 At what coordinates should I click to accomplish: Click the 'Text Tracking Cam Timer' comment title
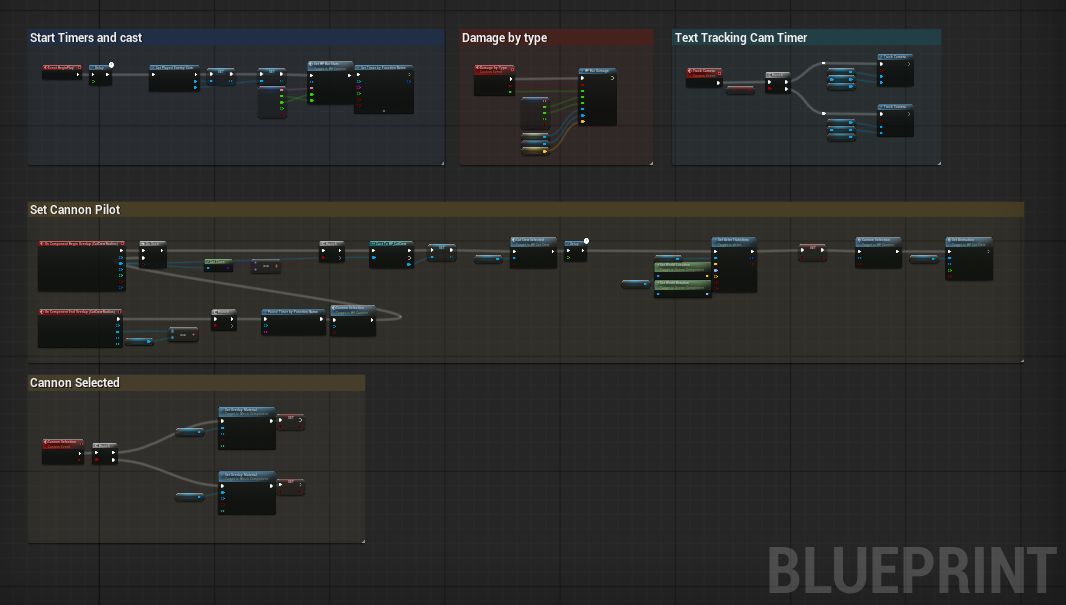pyautogui.click(x=740, y=37)
